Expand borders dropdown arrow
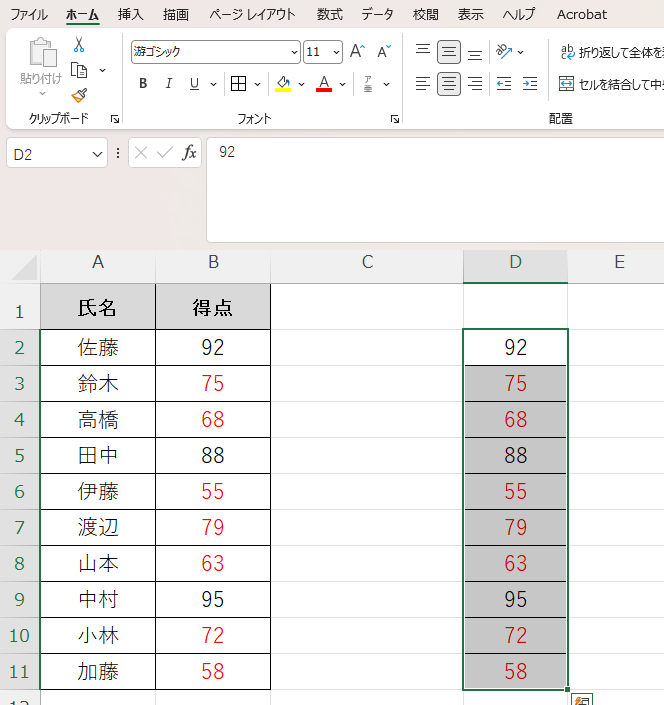 click(257, 84)
